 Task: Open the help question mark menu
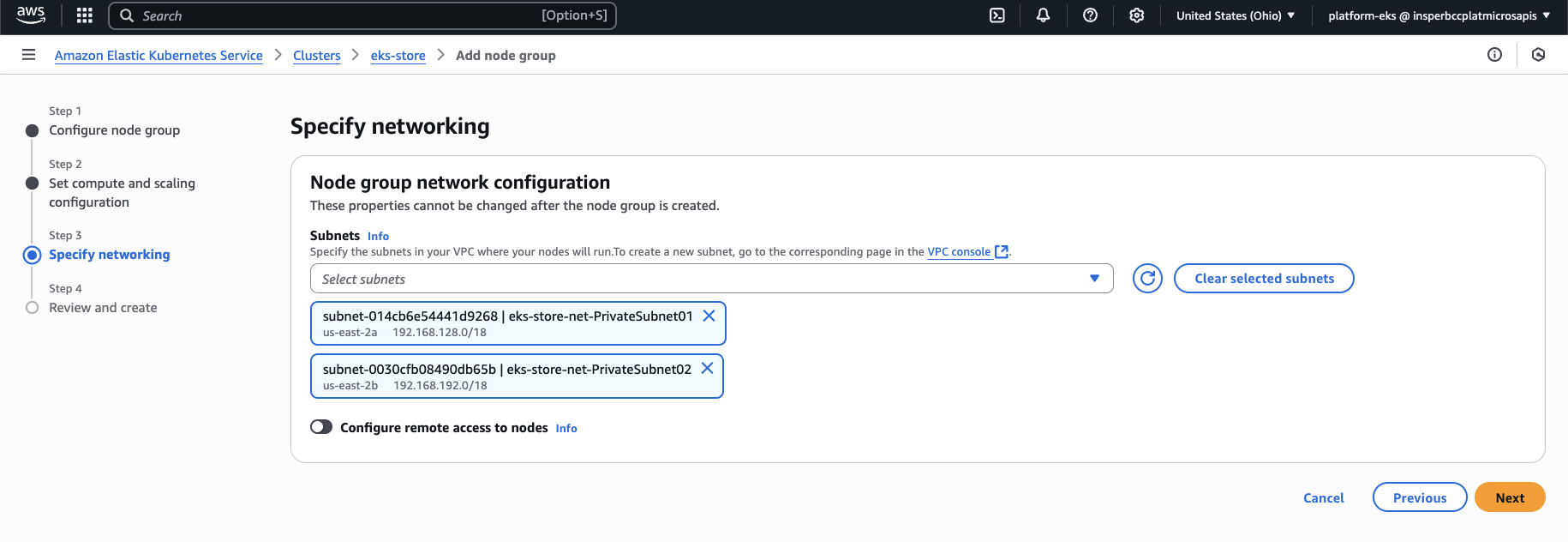click(x=1090, y=15)
